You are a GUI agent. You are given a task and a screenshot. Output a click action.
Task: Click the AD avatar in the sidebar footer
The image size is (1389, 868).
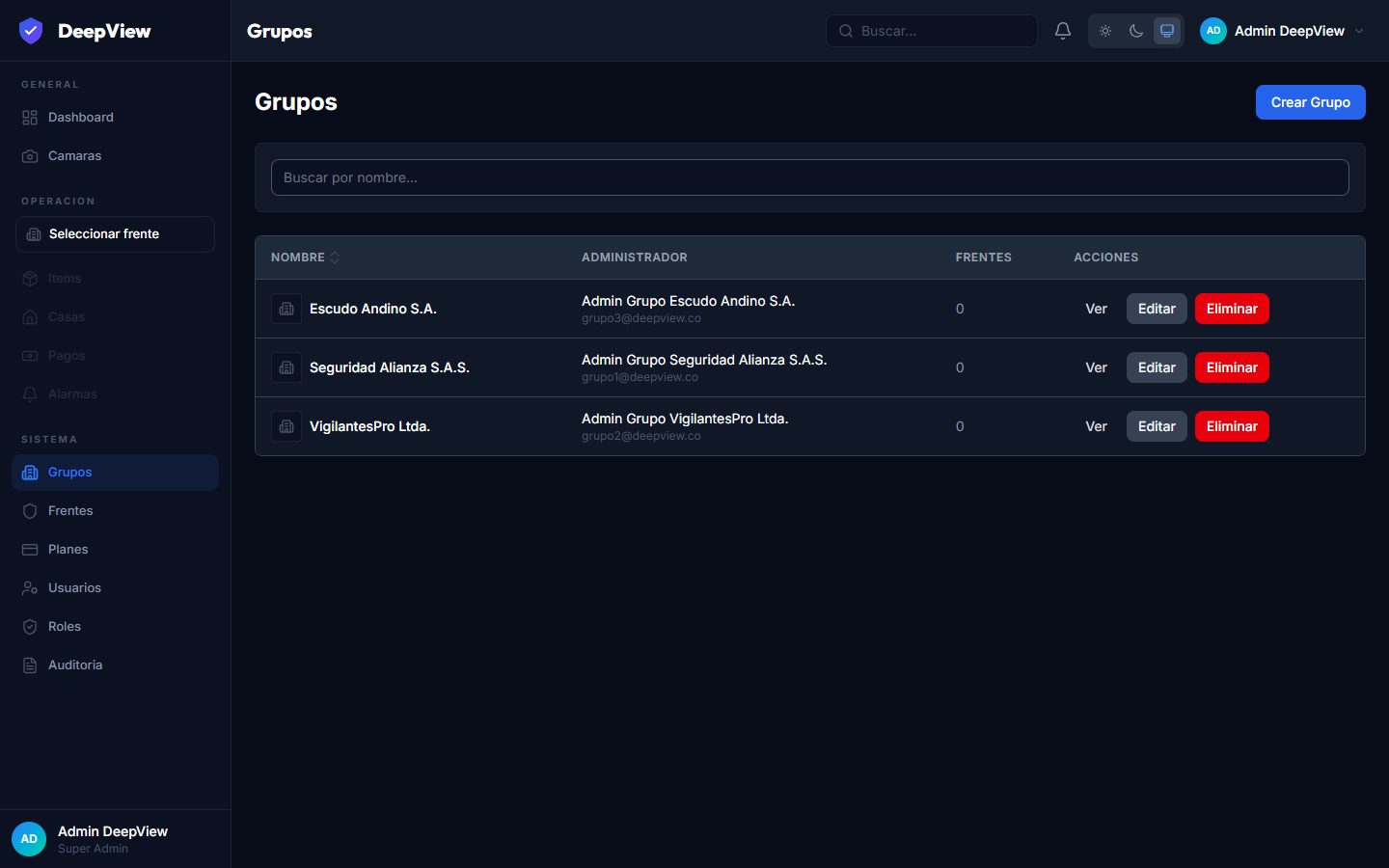click(29, 839)
